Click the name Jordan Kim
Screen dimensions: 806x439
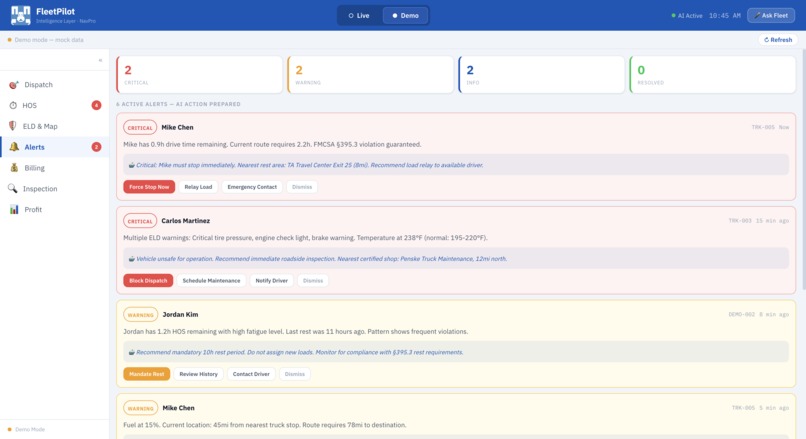[x=180, y=314]
